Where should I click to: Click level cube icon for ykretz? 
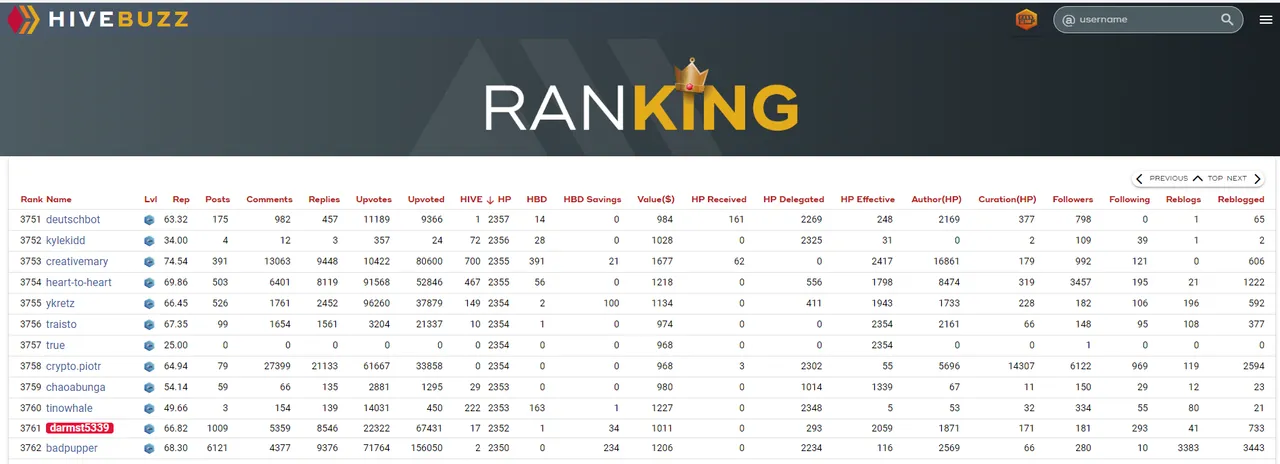(x=149, y=303)
